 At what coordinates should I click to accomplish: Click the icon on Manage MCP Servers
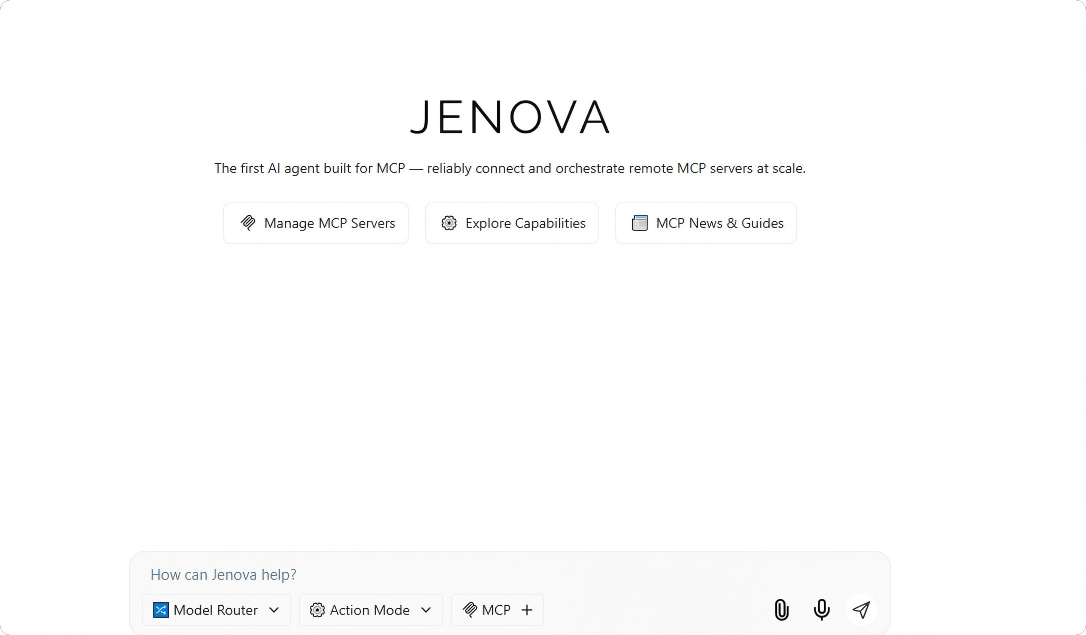pyautogui.click(x=248, y=223)
